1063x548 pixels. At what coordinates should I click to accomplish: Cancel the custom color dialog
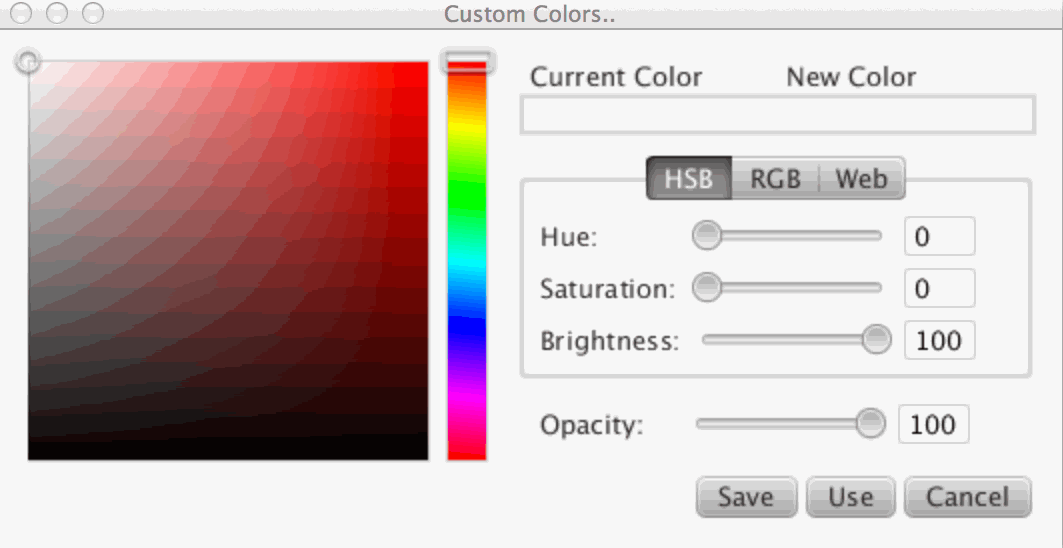coord(966,497)
